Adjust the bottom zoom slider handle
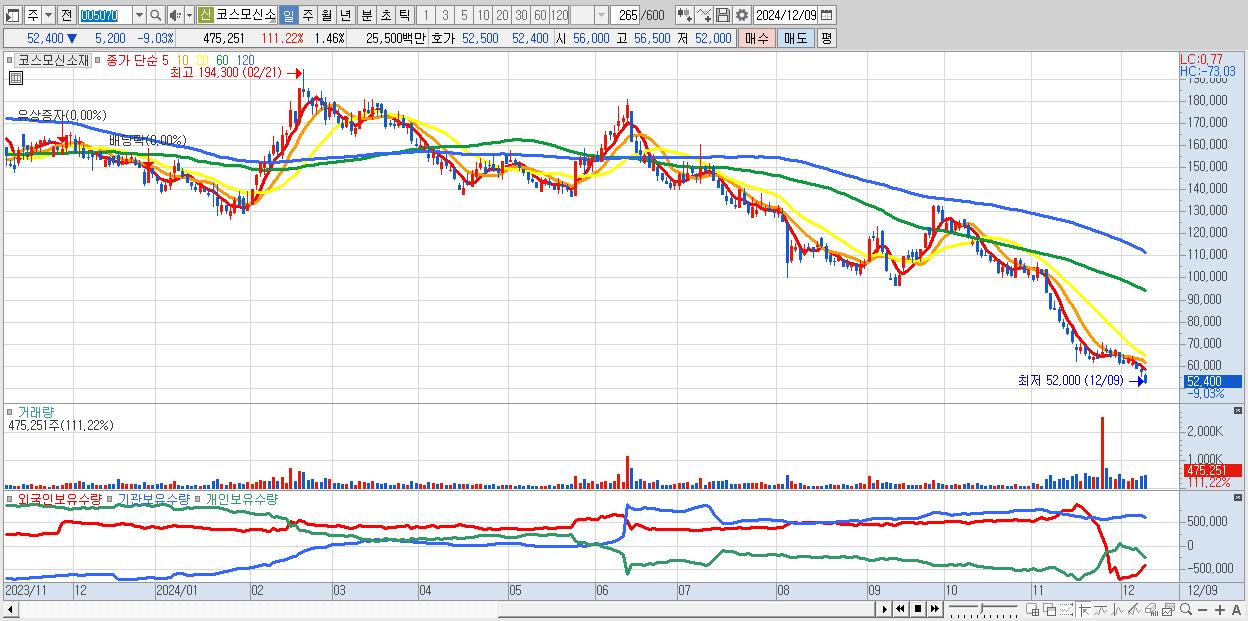Viewport: 1248px width, 621px height. pyautogui.click(x=981, y=609)
